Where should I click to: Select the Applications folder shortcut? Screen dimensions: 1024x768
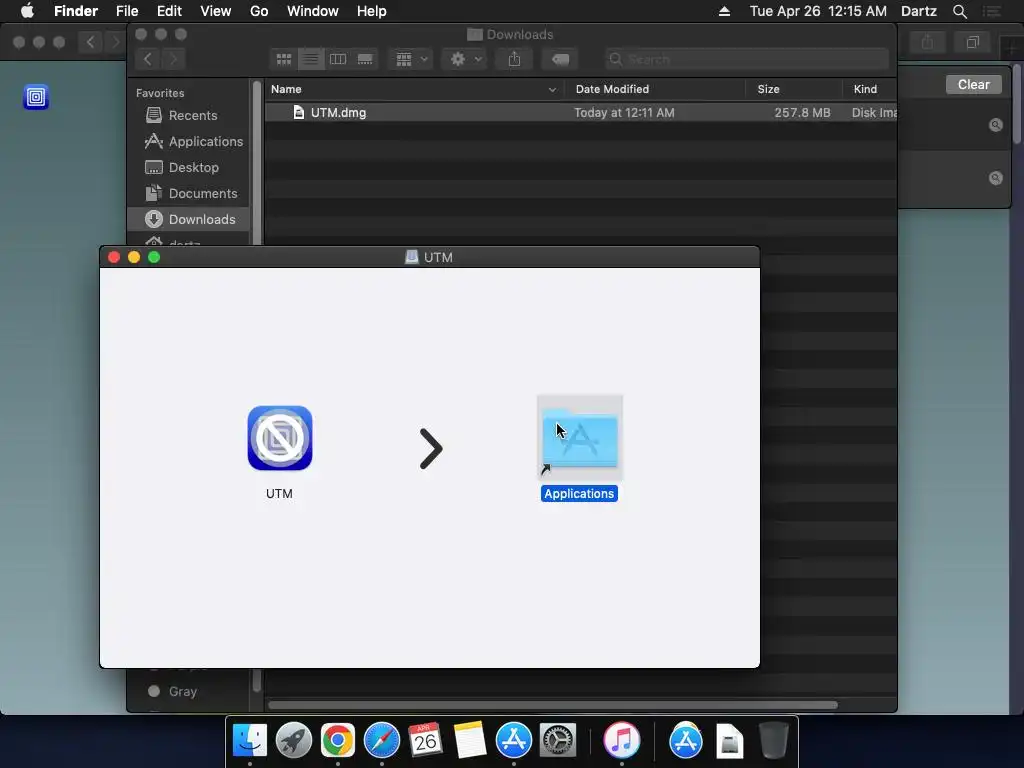pos(580,438)
